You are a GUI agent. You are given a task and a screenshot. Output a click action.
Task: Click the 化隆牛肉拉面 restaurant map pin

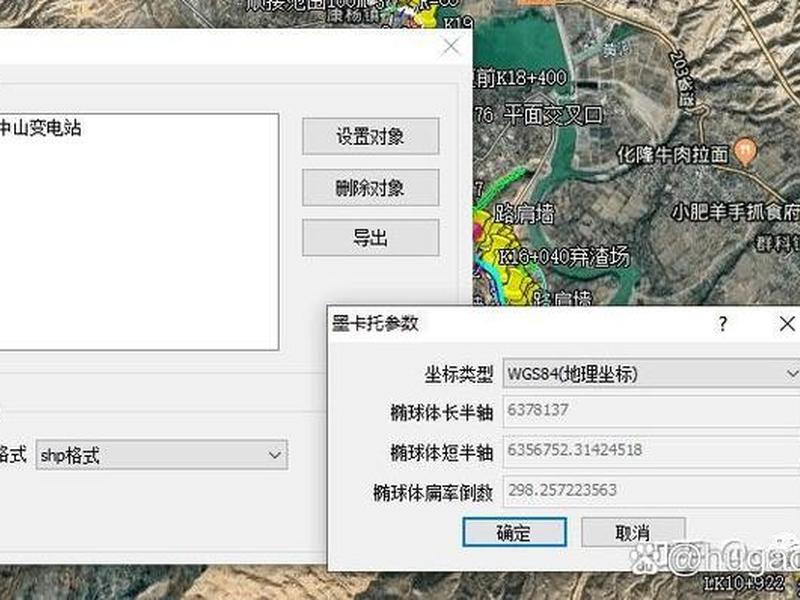coord(745,152)
